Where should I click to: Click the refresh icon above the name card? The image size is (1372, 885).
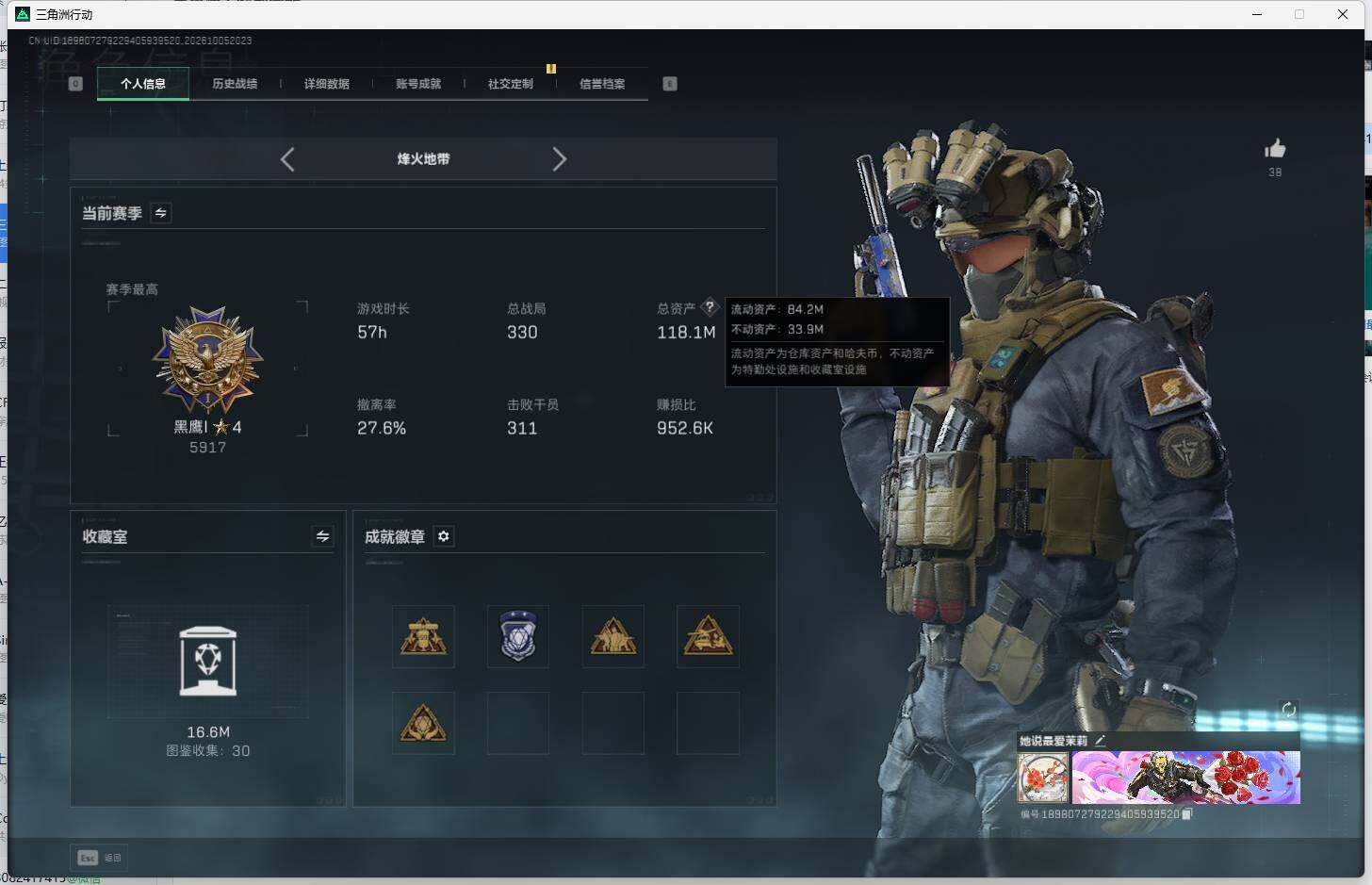1288,710
